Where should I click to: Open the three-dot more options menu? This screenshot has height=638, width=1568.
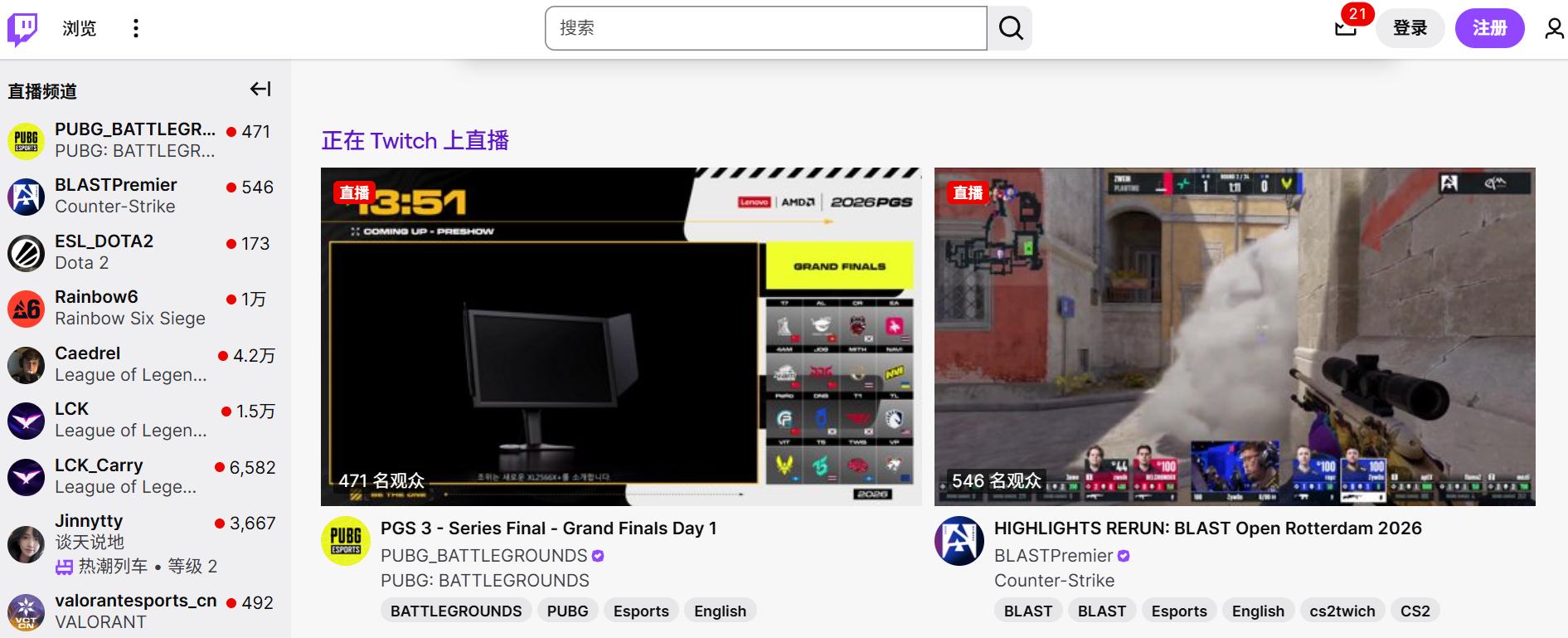[136, 28]
